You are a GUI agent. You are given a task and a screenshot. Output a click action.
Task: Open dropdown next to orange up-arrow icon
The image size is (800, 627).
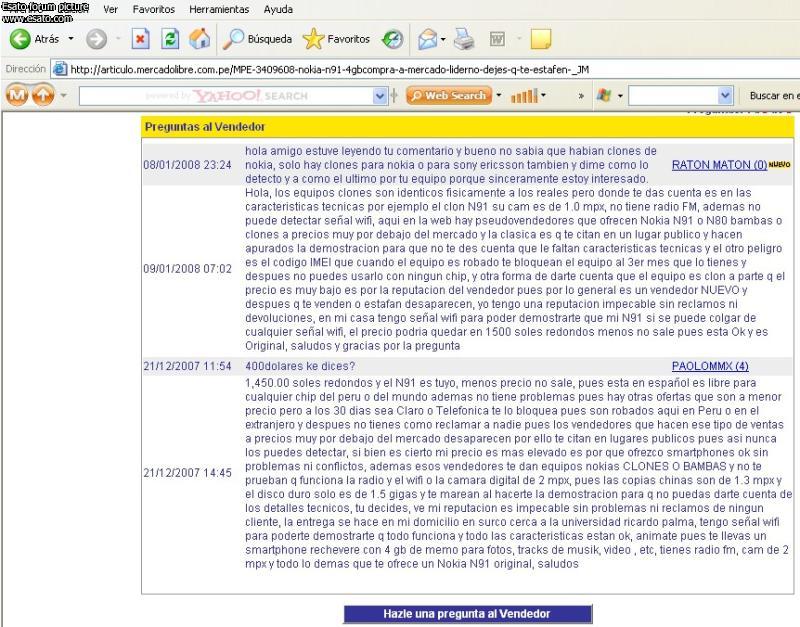(x=63, y=95)
